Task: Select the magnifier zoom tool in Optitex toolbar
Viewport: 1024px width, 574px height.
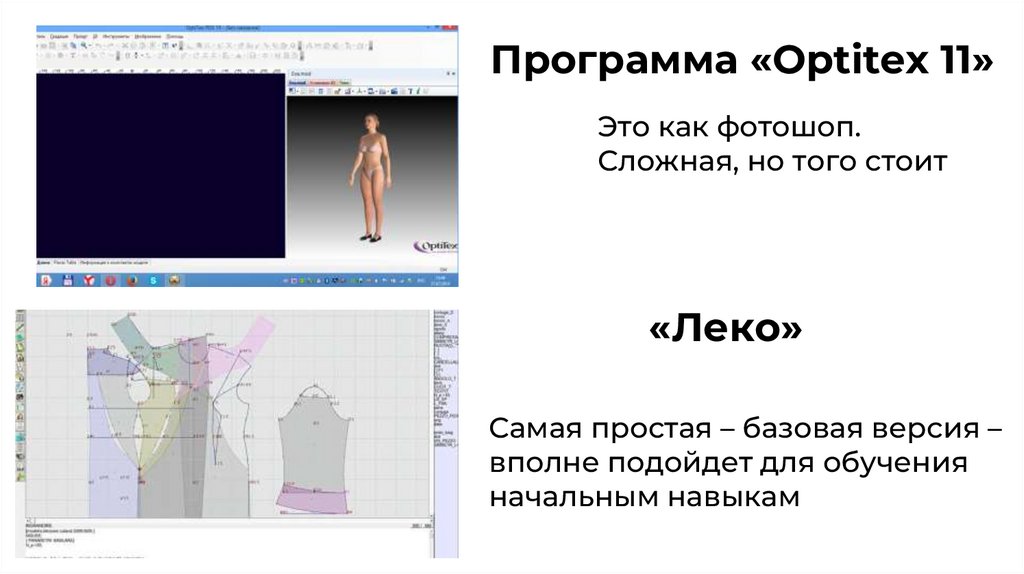Action: pyautogui.click(x=84, y=46)
